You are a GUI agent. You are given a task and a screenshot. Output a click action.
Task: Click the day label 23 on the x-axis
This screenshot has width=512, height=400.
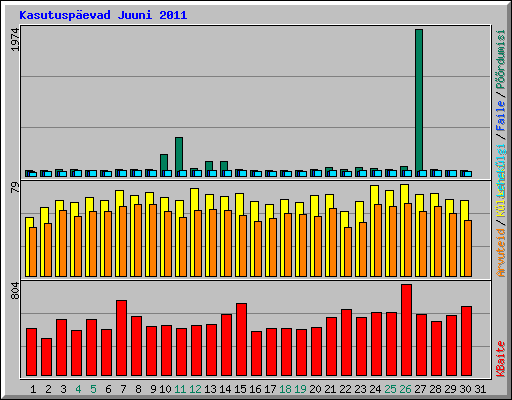360,389
